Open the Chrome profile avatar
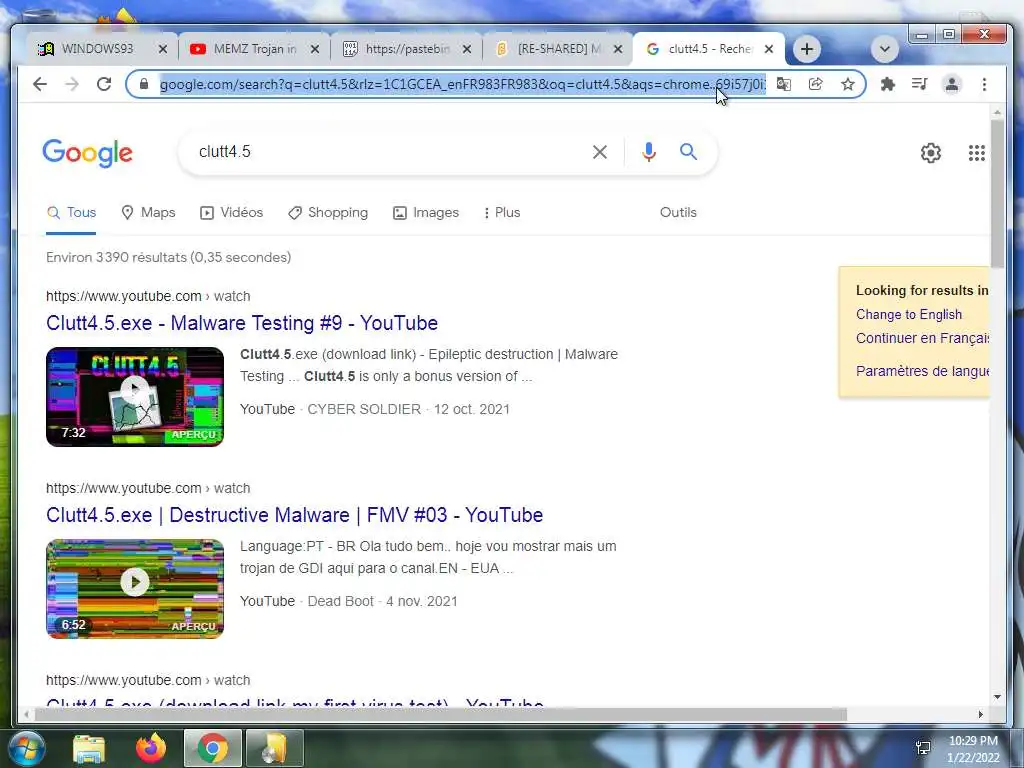The width and height of the screenshot is (1024, 768). coord(952,84)
